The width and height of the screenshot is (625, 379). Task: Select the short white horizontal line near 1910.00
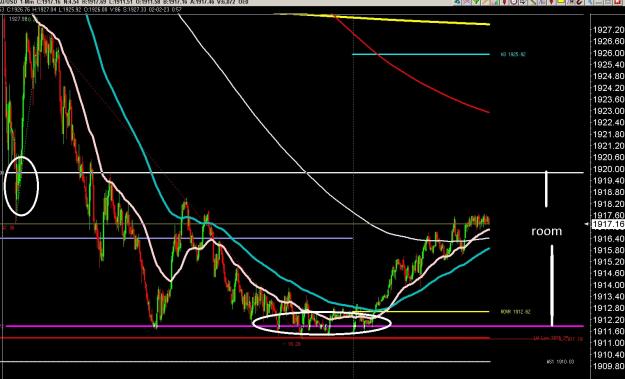pyautogui.click(x=245, y=362)
